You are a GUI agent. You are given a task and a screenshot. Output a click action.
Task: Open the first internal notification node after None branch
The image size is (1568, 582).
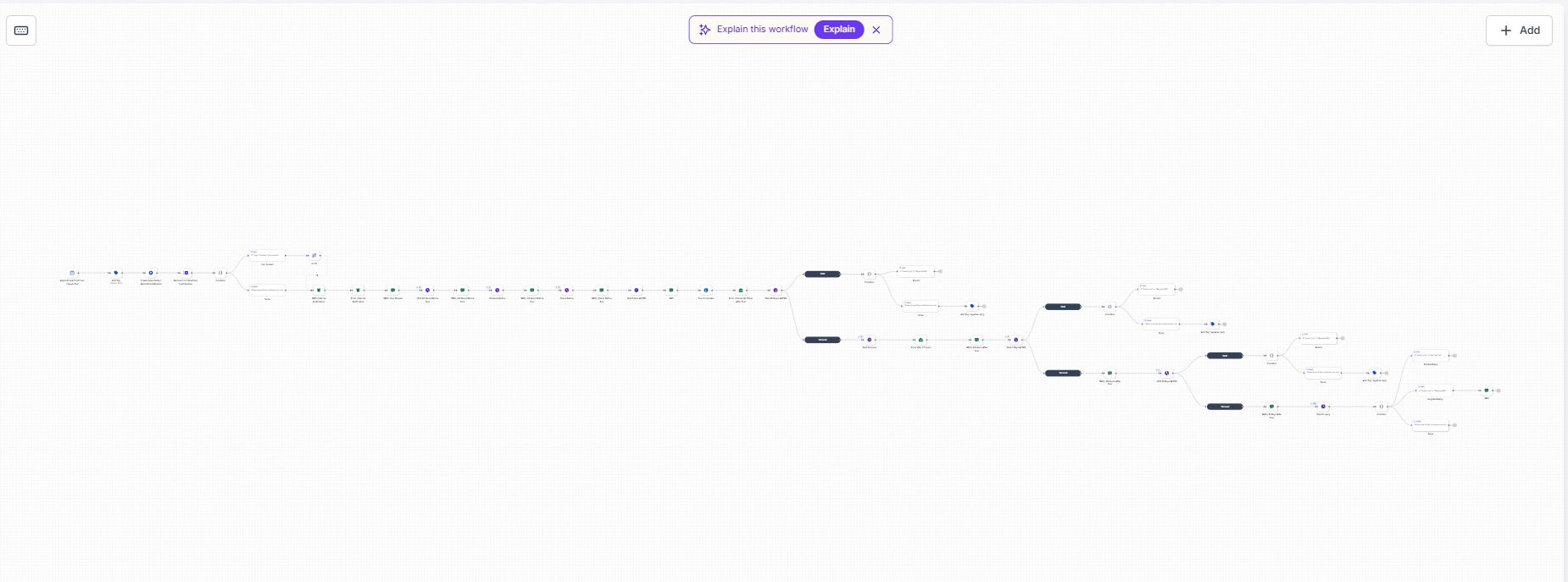click(319, 290)
